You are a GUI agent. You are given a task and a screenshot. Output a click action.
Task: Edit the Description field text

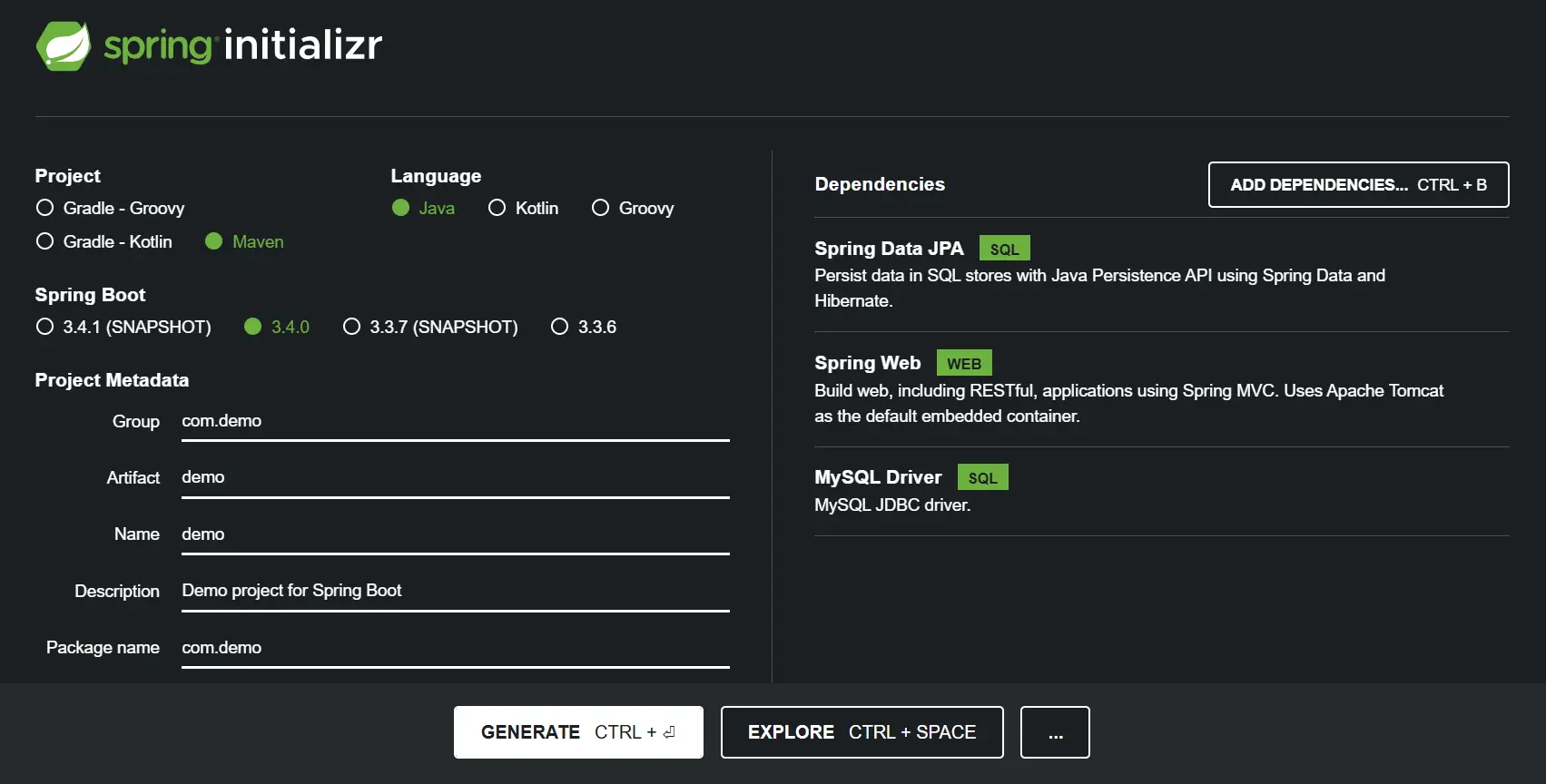456,591
